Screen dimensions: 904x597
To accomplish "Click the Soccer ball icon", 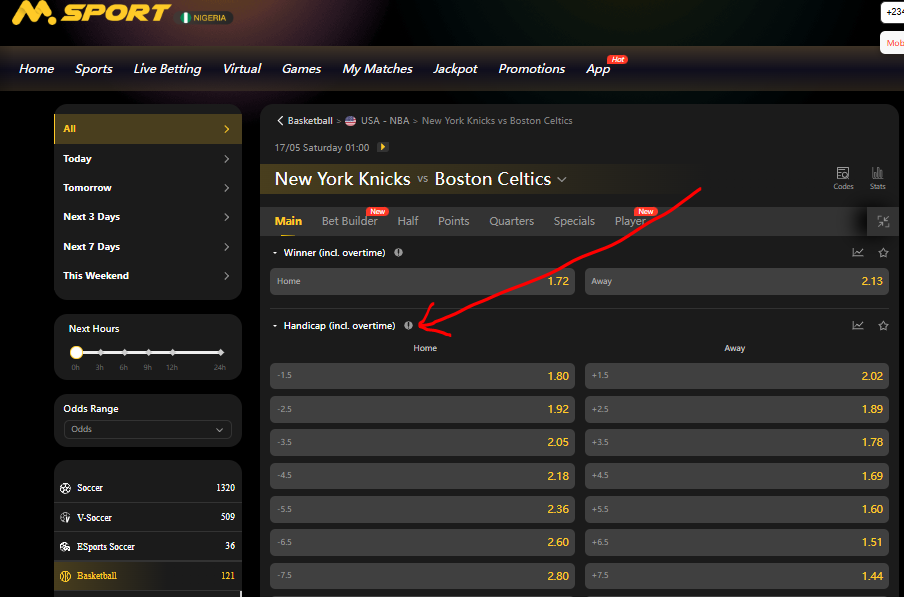I will 65,488.
